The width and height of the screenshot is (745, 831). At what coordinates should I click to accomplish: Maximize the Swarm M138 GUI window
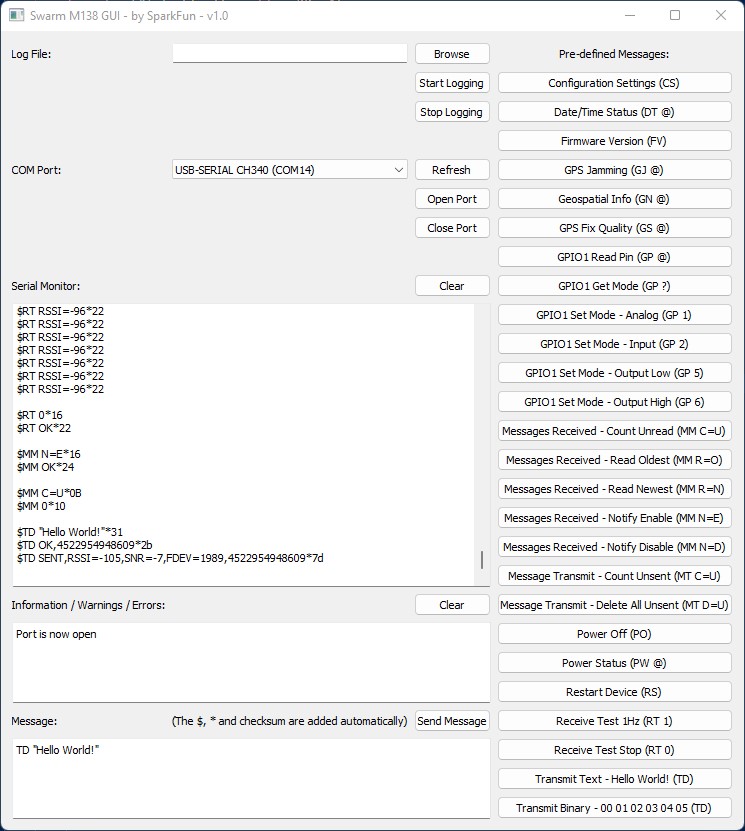675,15
